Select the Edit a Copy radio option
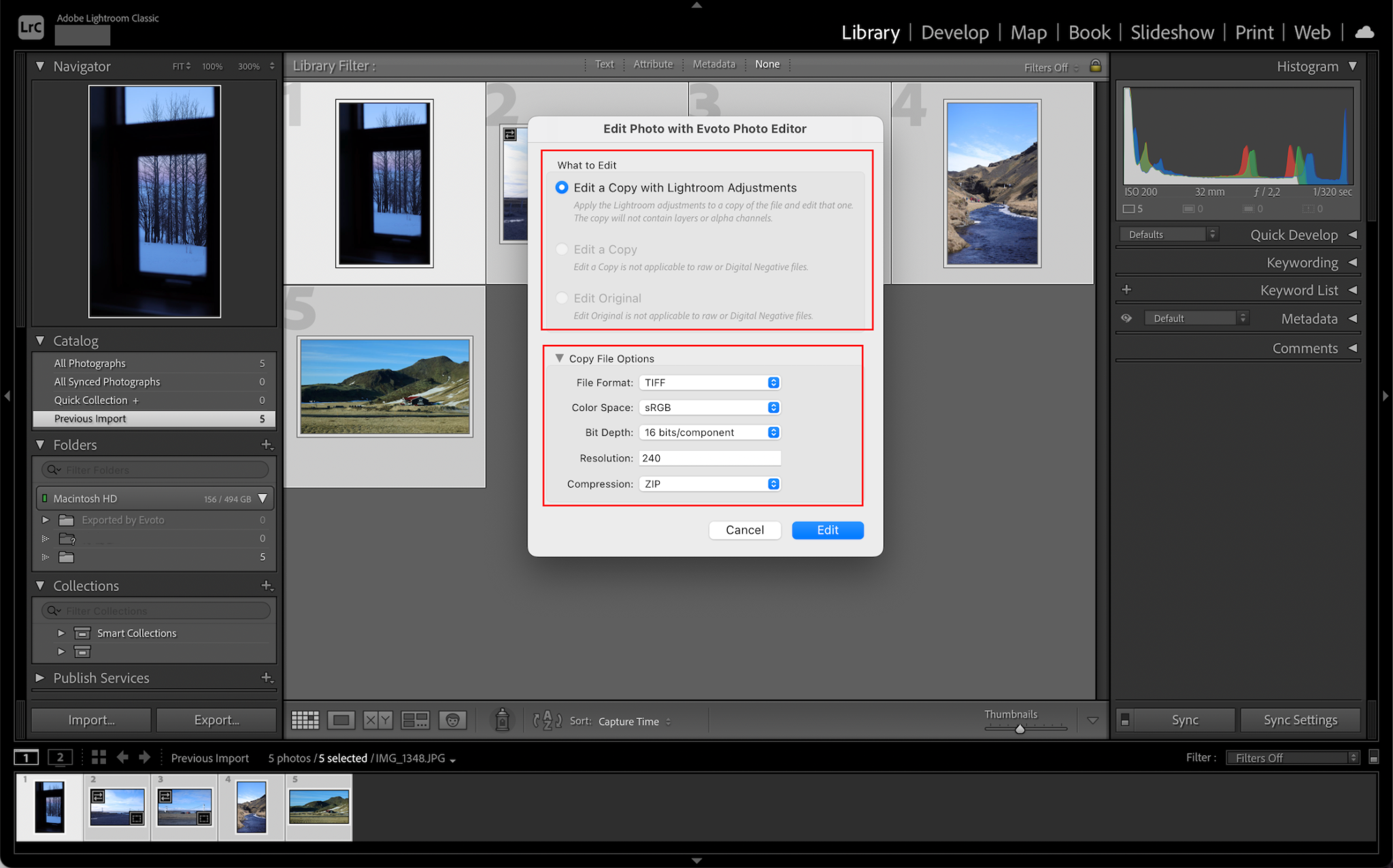This screenshot has width=1393, height=868. tap(562, 250)
